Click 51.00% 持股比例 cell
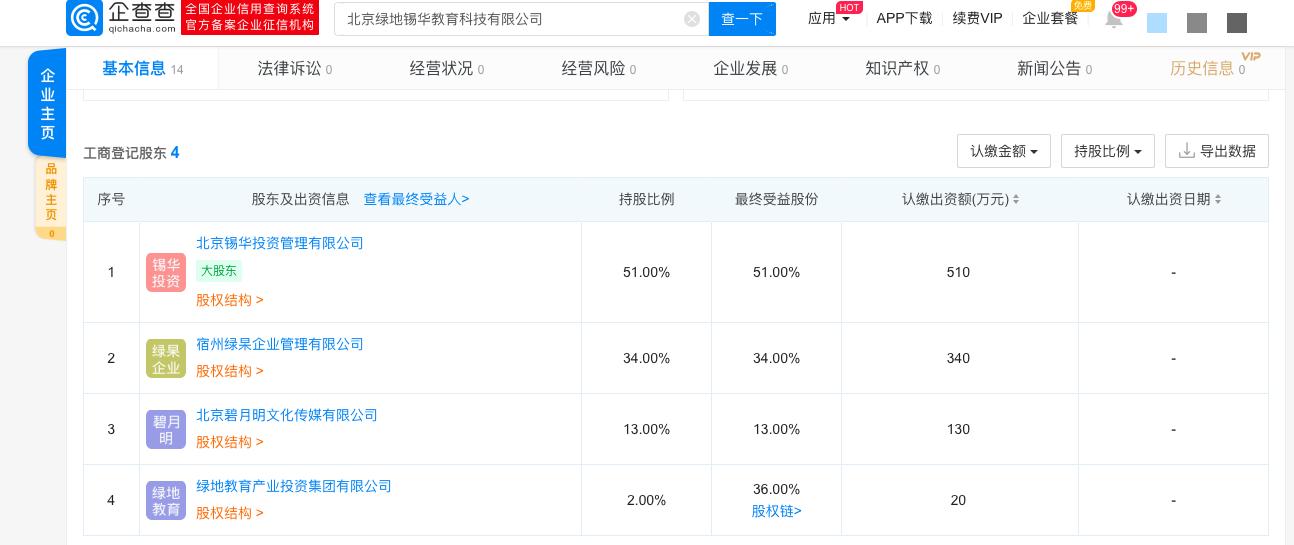This screenshot has height=545, width=1294. coord(646,272)
